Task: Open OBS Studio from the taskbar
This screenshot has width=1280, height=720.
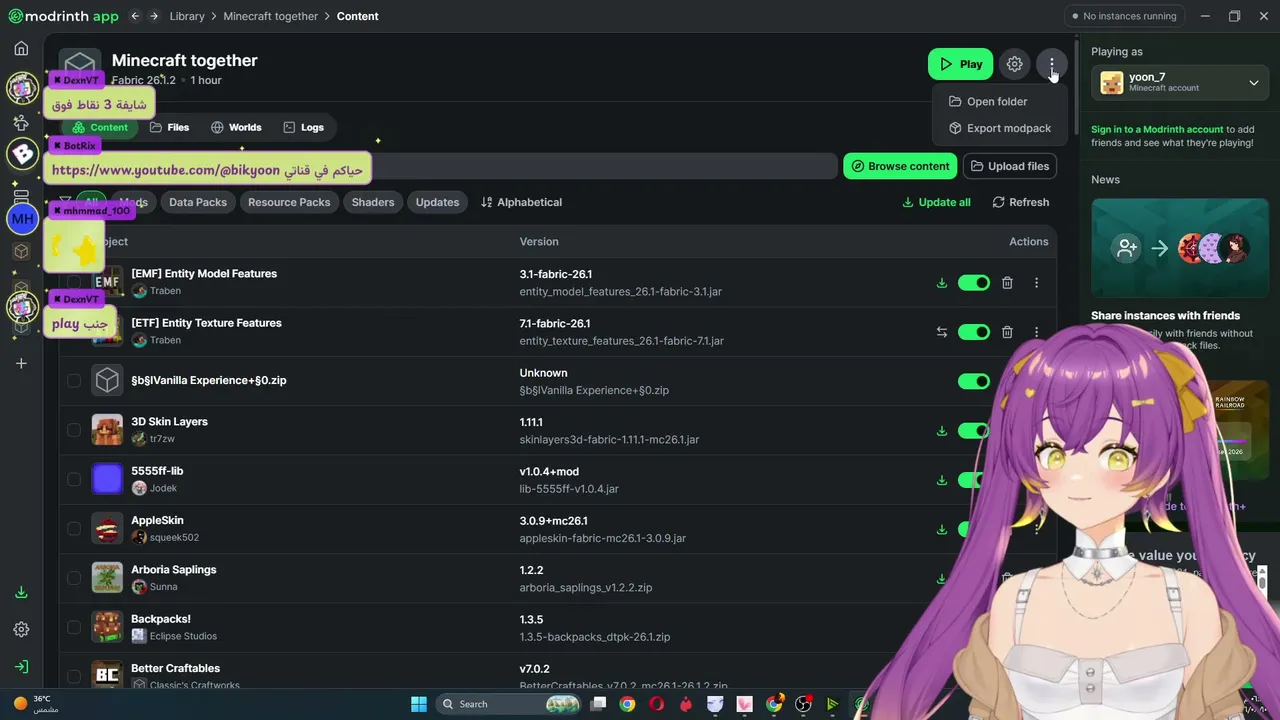Action: pos(803,704)
